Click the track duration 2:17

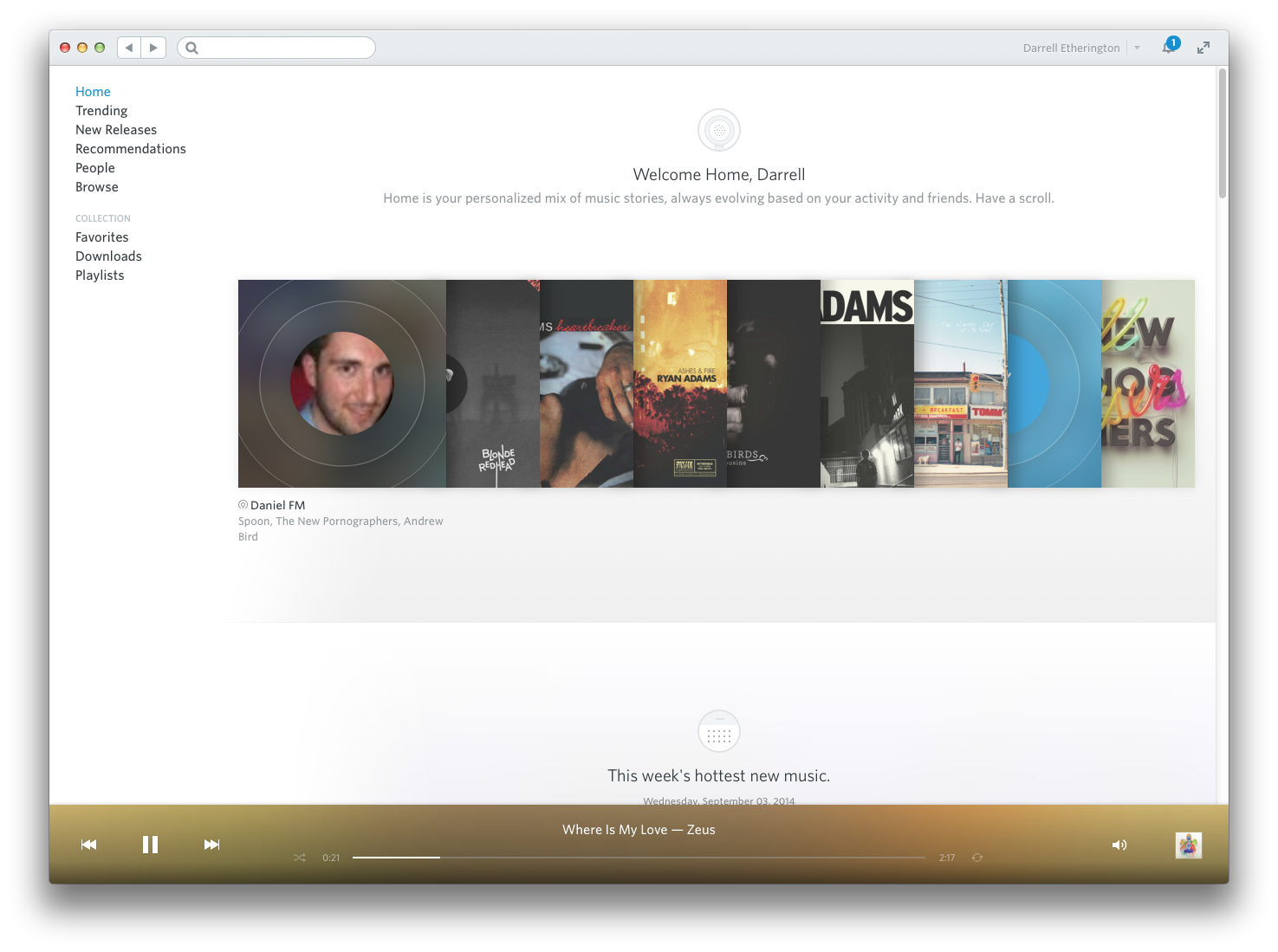coord(947,858)
